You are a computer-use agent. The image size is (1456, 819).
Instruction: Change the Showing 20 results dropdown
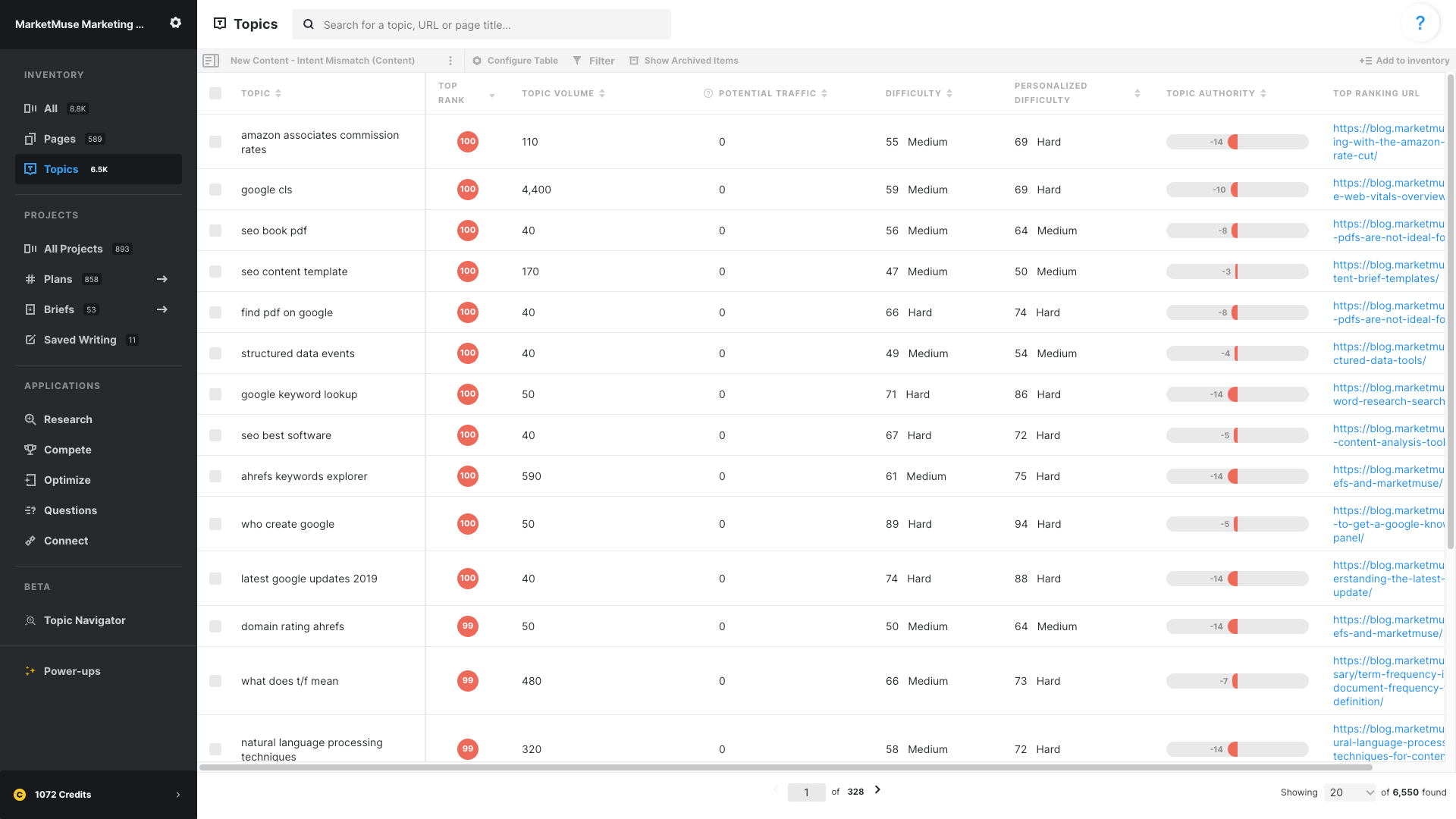[1349, 792]
